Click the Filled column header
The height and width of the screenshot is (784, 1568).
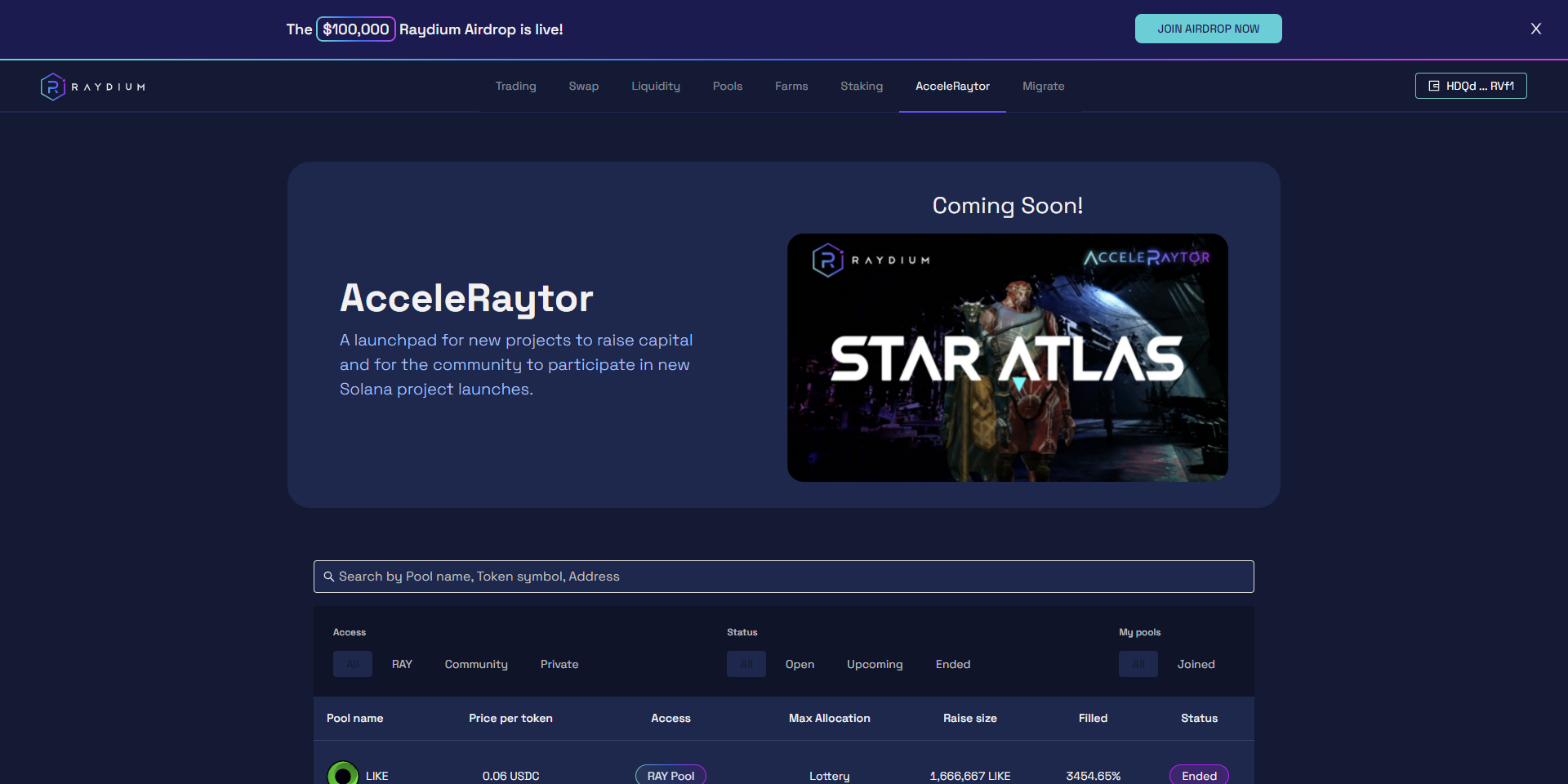tap(1093, 718)
